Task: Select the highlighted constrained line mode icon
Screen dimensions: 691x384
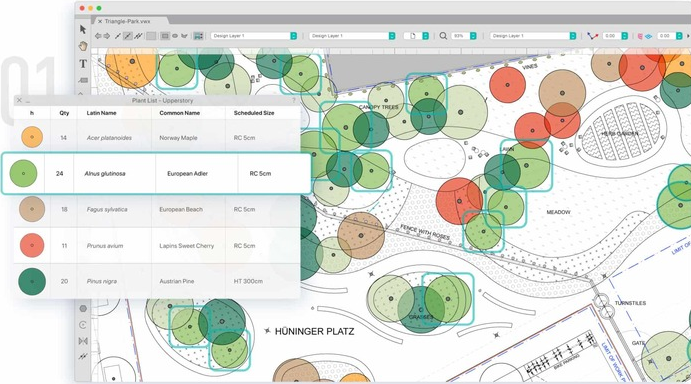Action: point(128,36)
